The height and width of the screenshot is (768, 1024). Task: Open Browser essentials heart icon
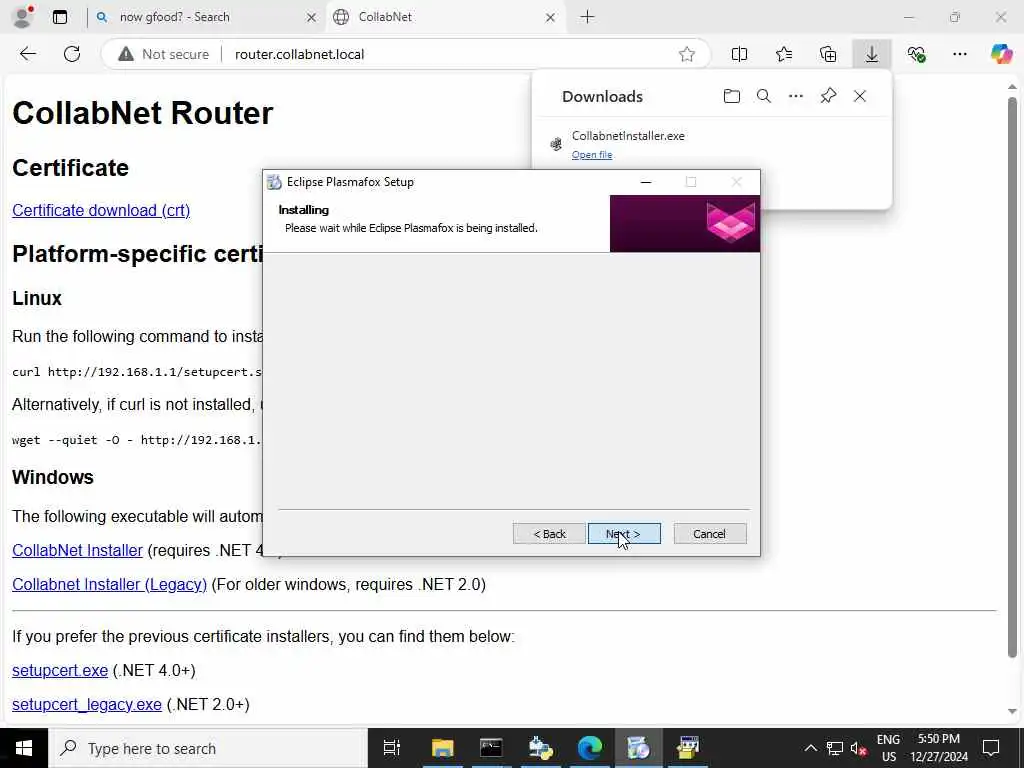coord(916,54)
